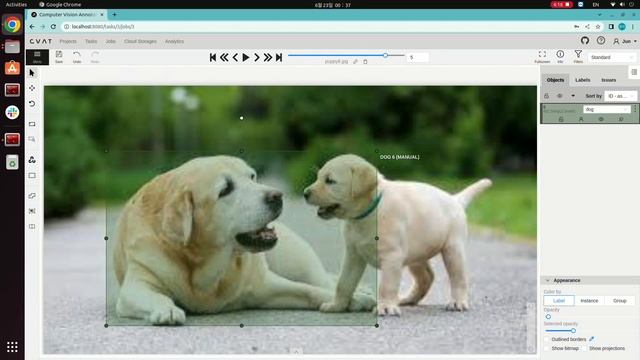Open the Sort by dropdown
This screenshot has height=360, width=640.
[620, 96]
